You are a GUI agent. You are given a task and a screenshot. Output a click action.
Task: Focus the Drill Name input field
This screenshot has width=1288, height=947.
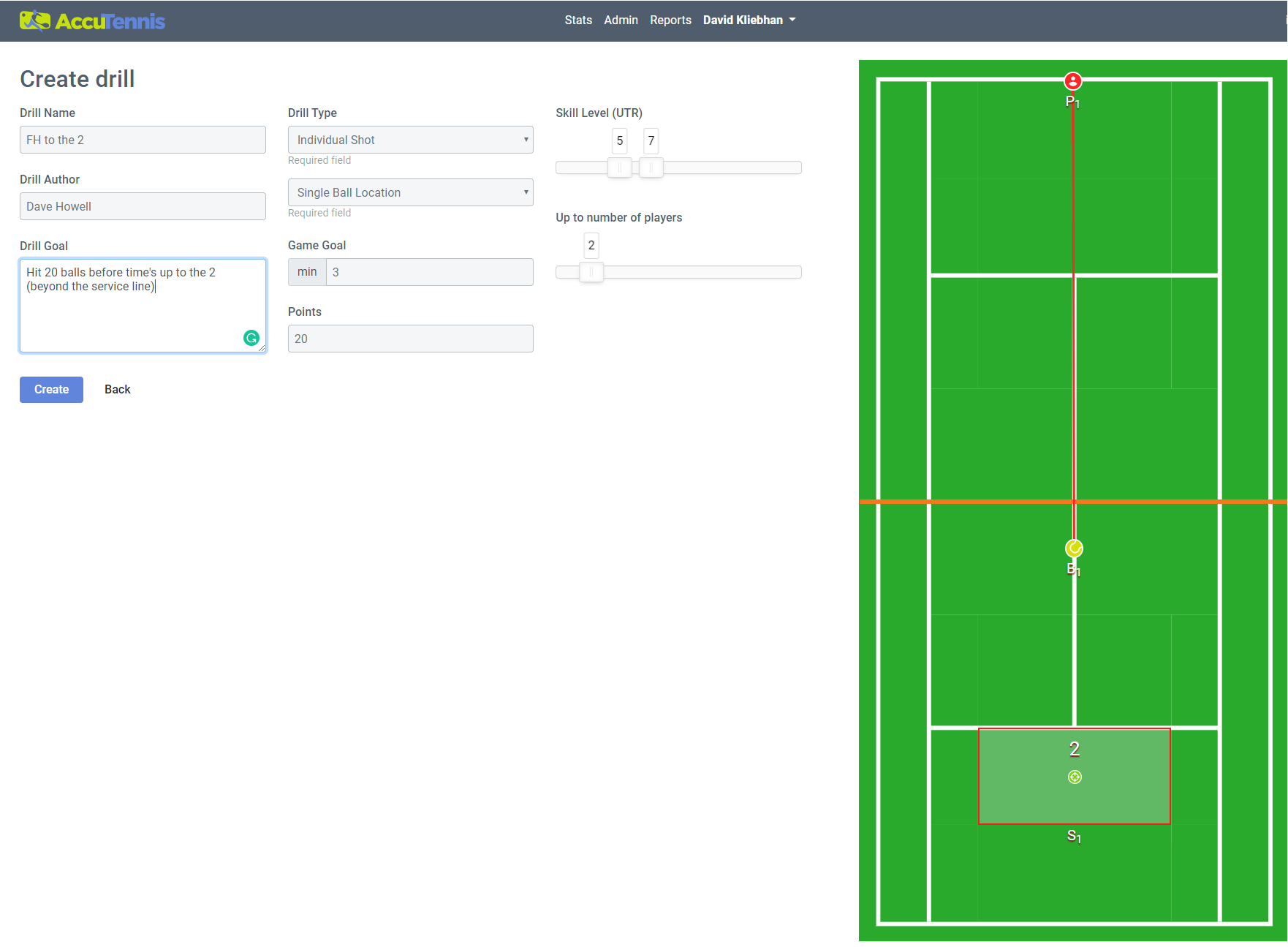tap(143, 140)
